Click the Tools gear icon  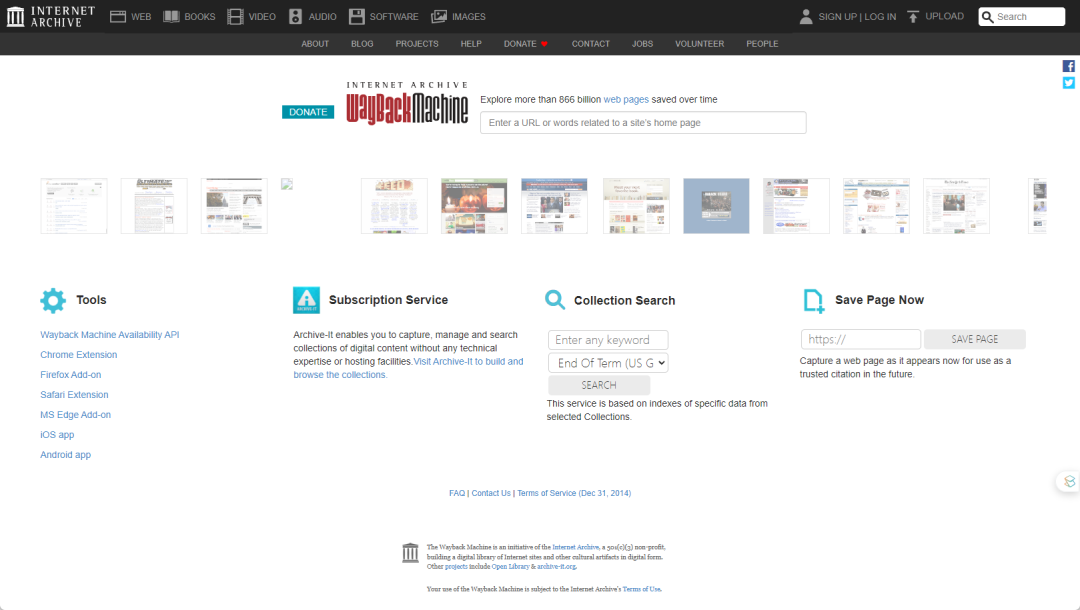(x=53, y=301)
